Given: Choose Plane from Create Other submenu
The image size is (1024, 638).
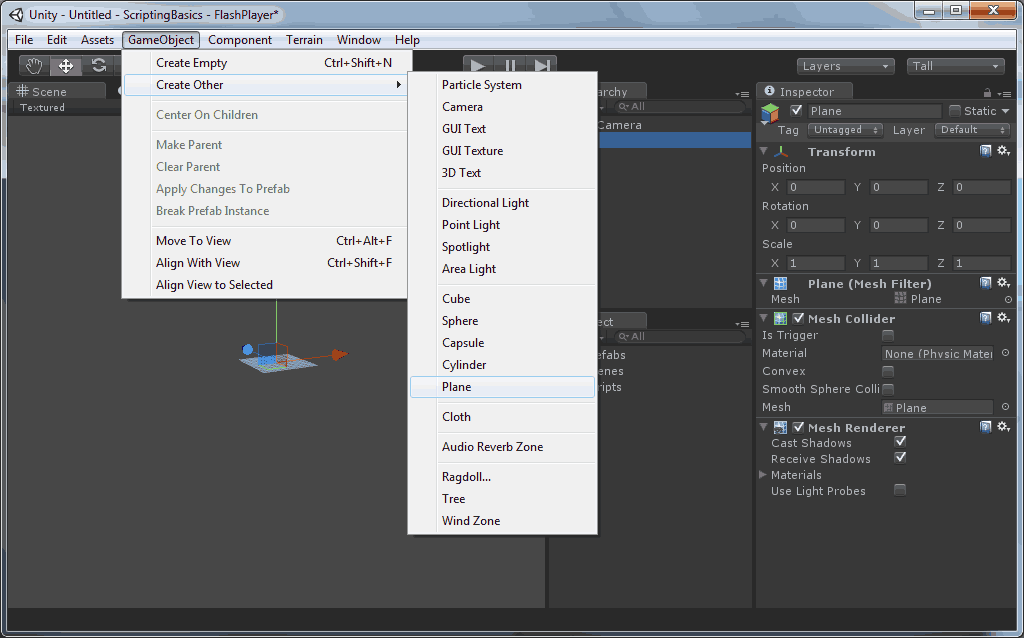Looking at the screenshot, I should [x=502, y=387].
